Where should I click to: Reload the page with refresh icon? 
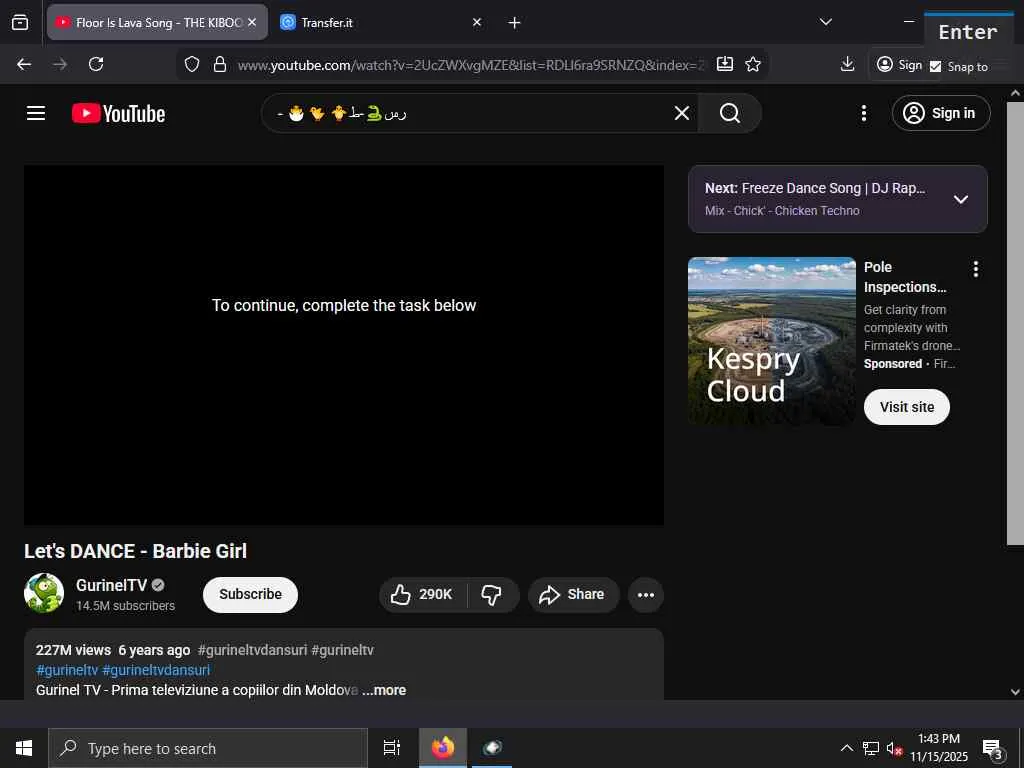pos(96,64)
